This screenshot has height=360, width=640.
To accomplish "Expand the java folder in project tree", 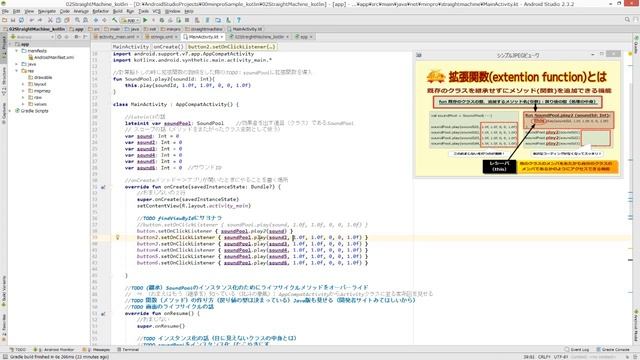I will (17, 64).
